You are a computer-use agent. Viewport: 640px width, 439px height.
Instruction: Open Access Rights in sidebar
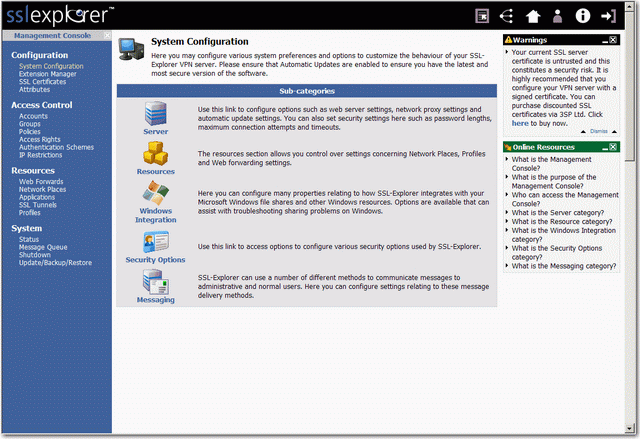click(40, 140)
